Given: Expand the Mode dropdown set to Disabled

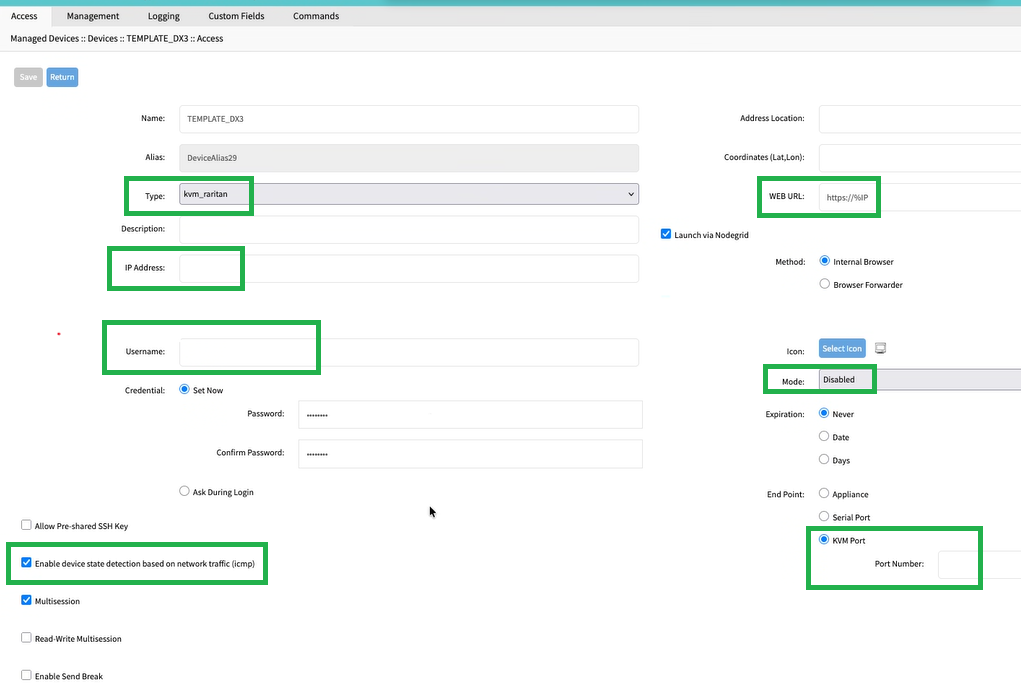Looking at the screenshot, I should pyautogui.click(x=918, y=380).
